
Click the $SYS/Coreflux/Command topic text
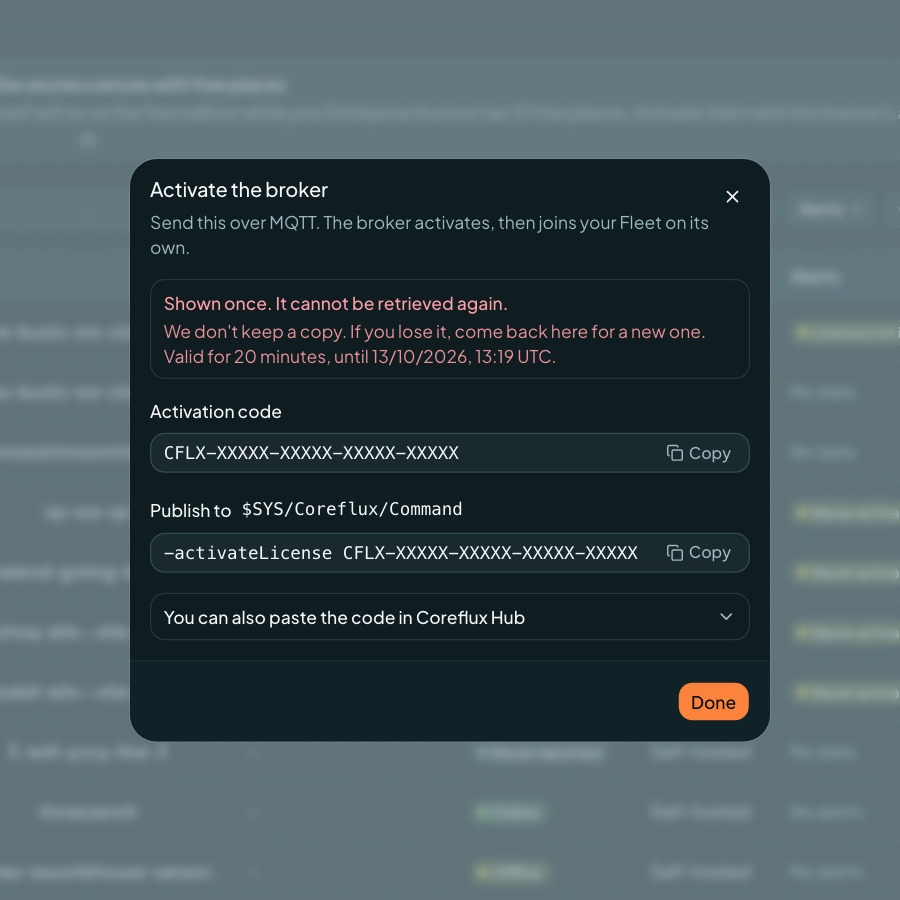(352, 509)
